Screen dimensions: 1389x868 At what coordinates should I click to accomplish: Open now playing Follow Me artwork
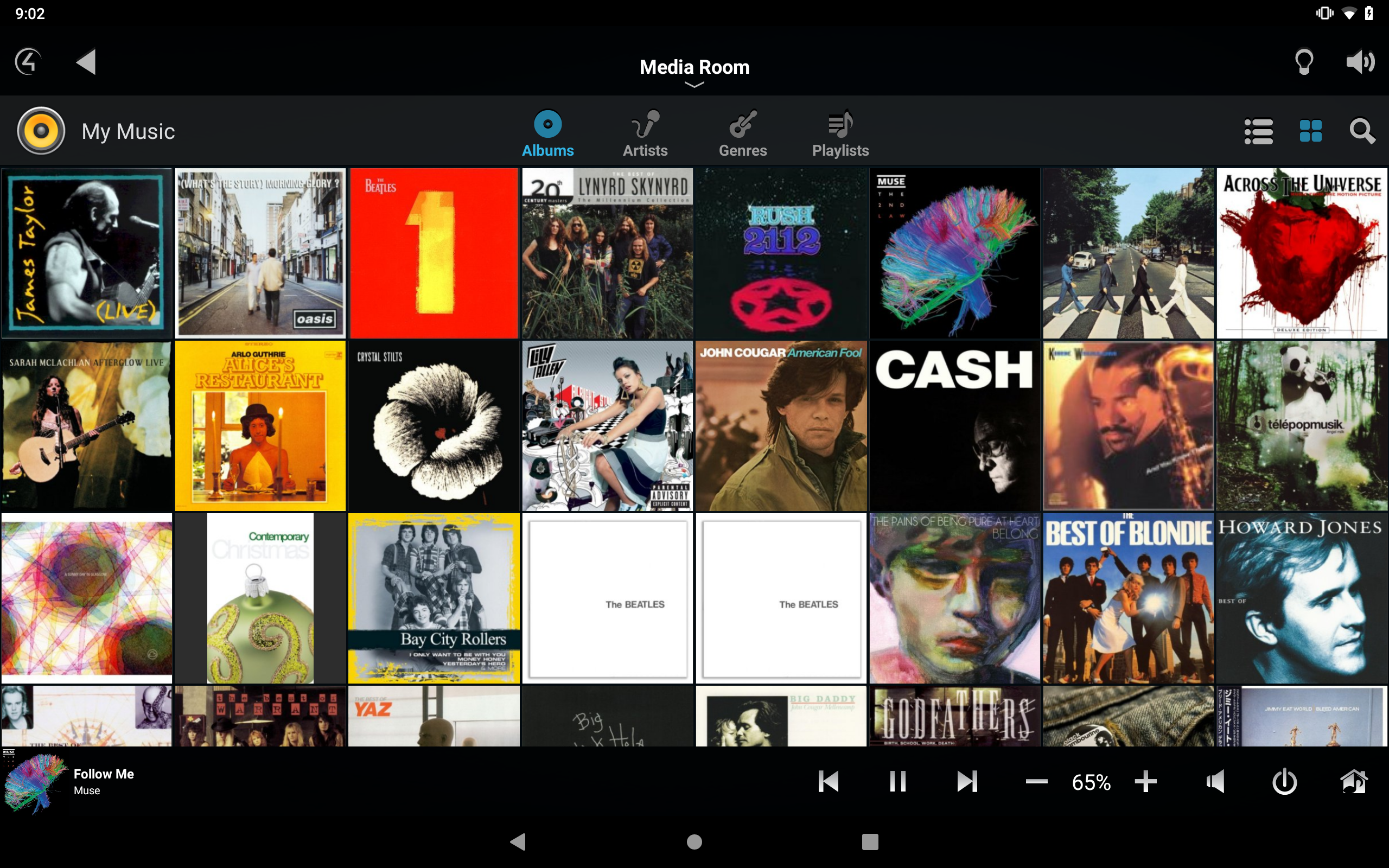click(34, 782)
